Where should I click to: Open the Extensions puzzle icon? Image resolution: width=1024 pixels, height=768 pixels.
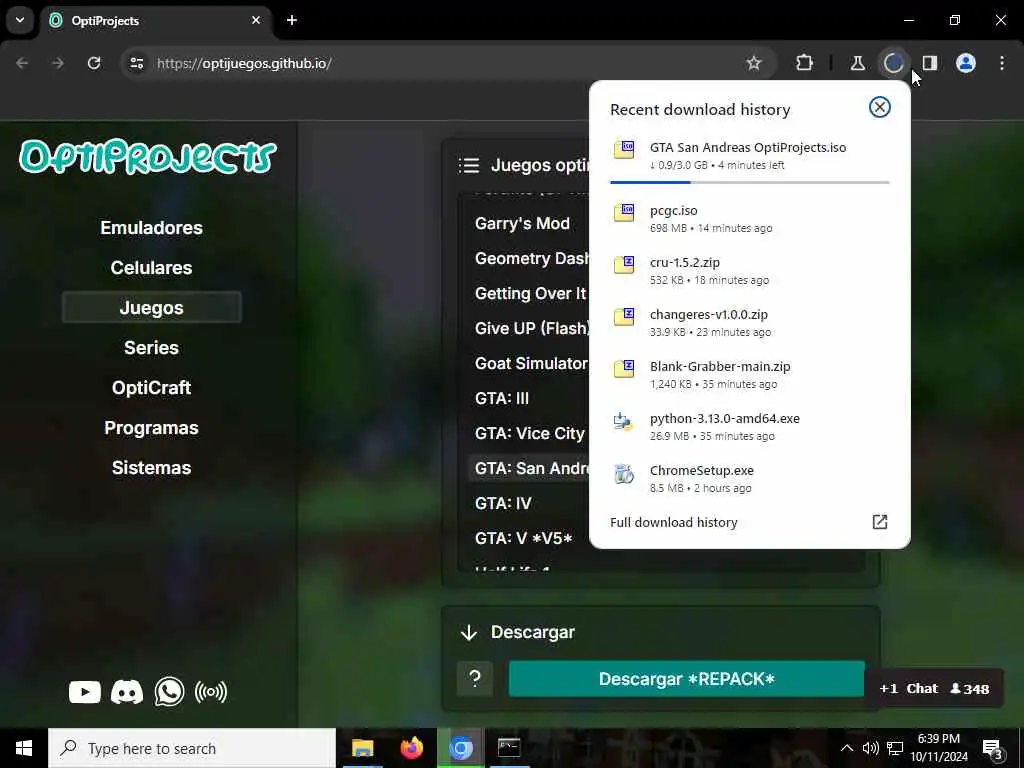(805, 63)
